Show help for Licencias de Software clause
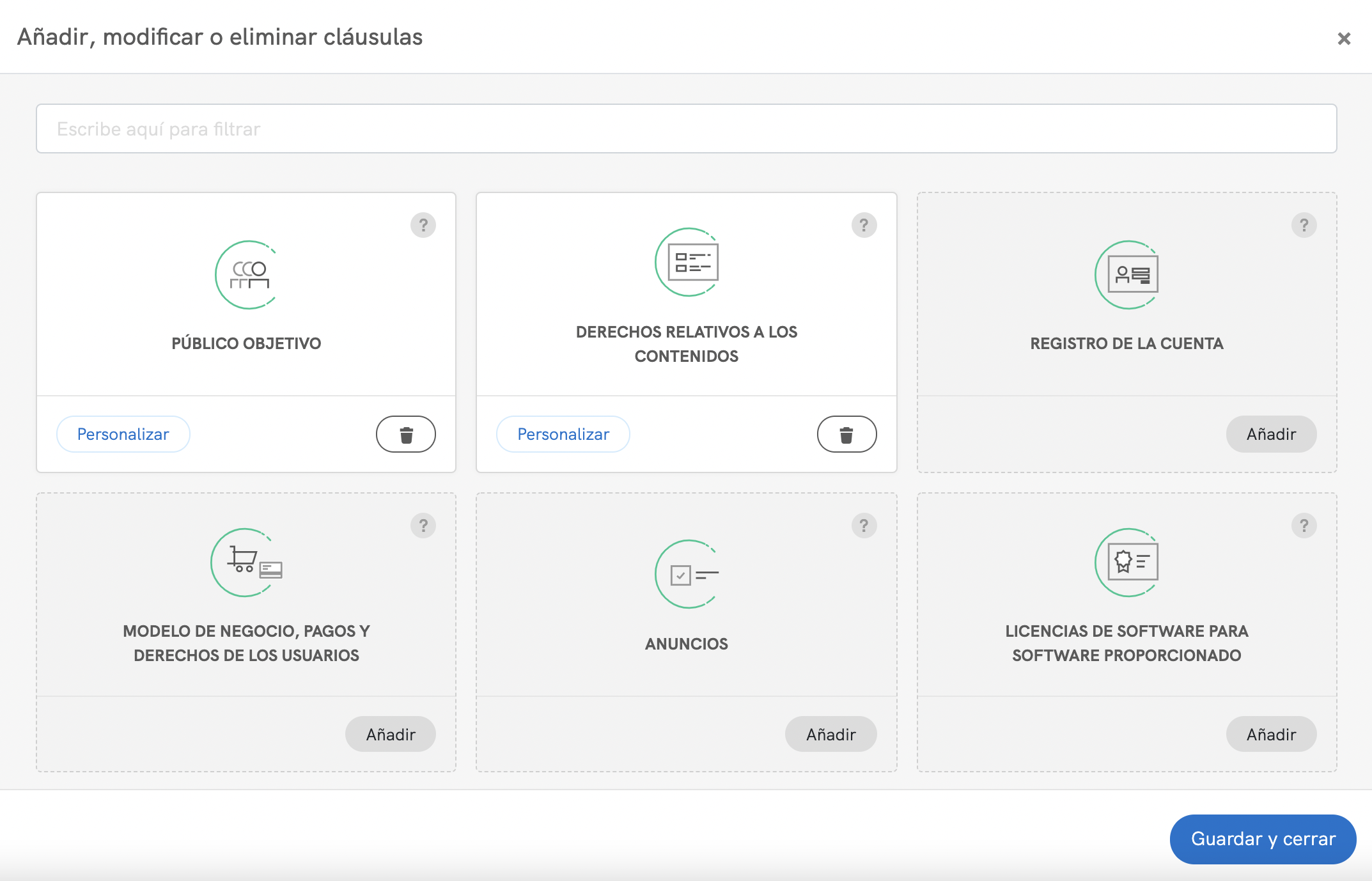The width and height of the screenshot is (1372, 881). click(x=1304, y=526)
